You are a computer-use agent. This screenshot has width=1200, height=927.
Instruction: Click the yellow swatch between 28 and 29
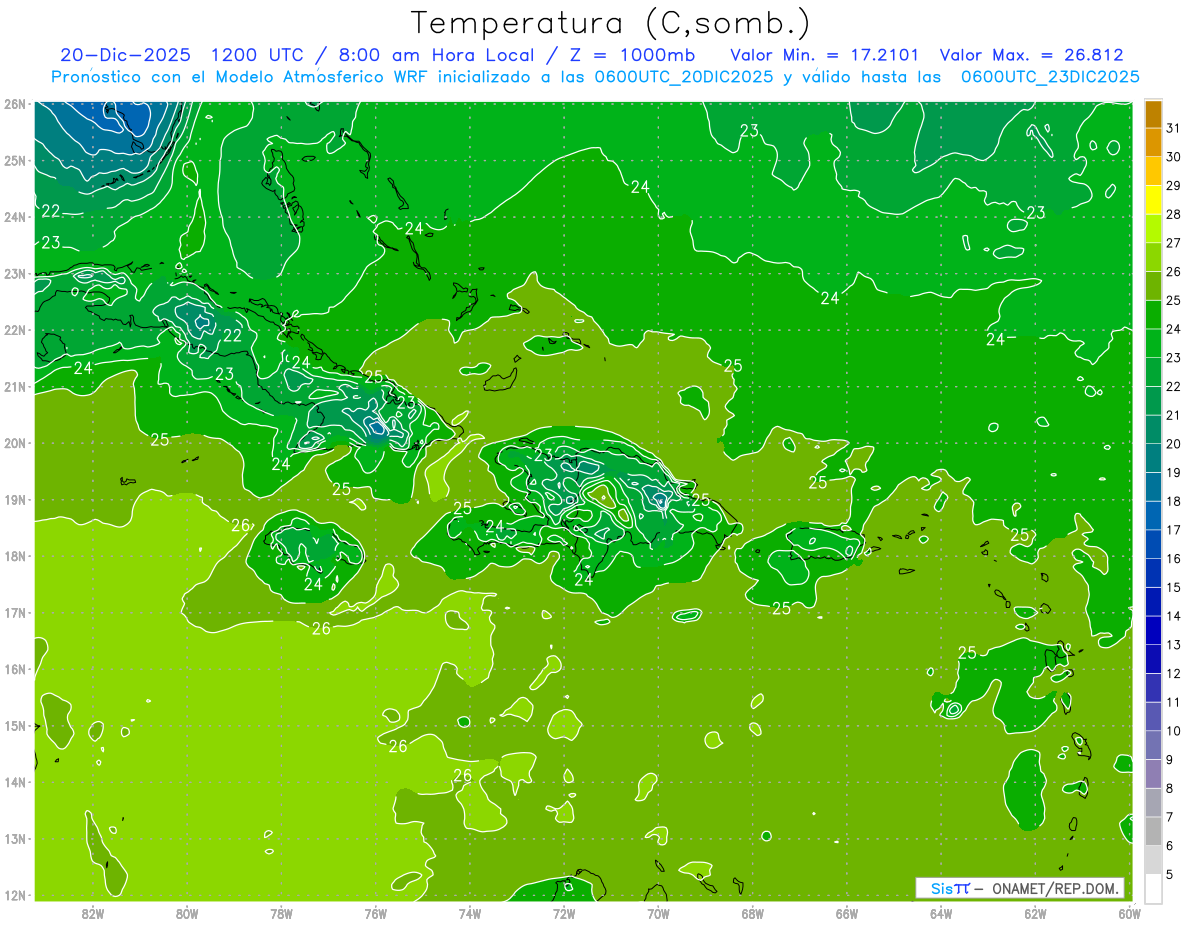point(1153,200)
